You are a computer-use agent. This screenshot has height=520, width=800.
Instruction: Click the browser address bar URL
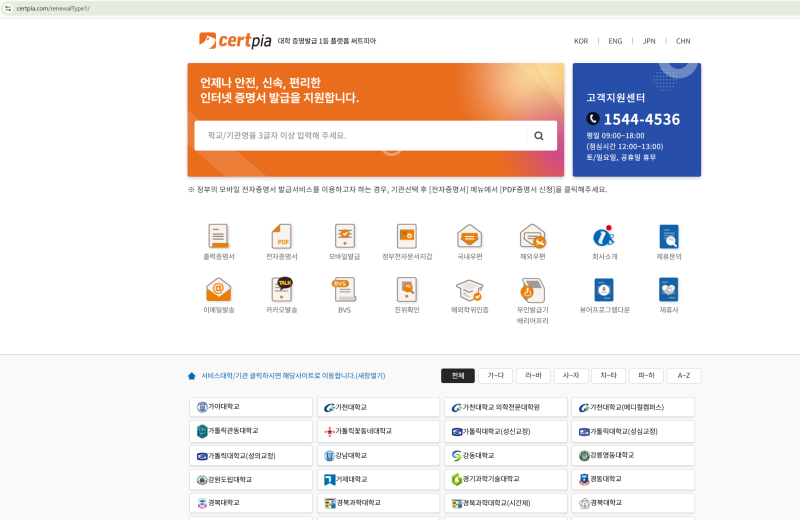[53, 8]
